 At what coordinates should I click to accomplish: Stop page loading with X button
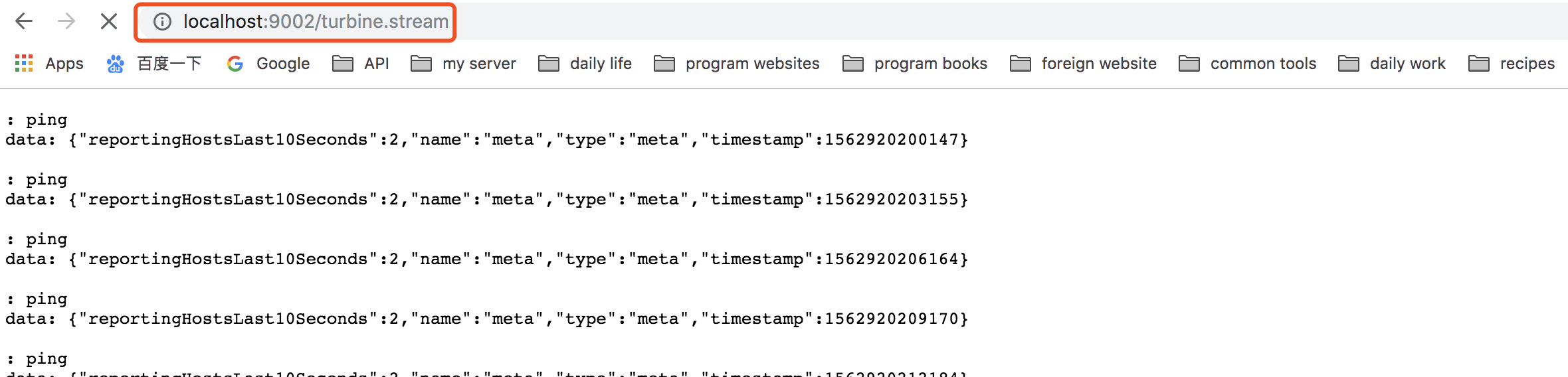(x=109, y=21)
